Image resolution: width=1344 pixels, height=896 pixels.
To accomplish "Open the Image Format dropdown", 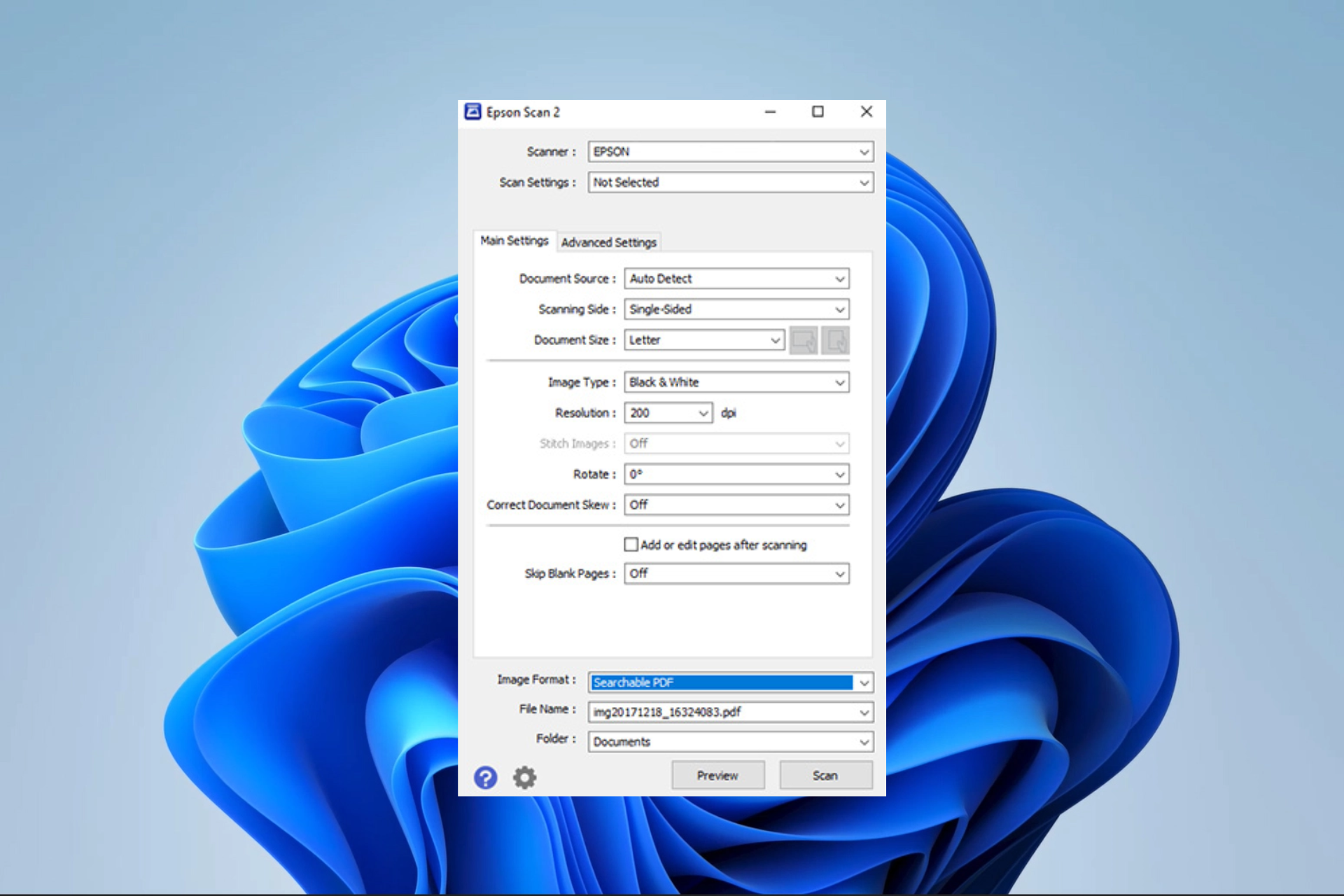I will [731, 682].
